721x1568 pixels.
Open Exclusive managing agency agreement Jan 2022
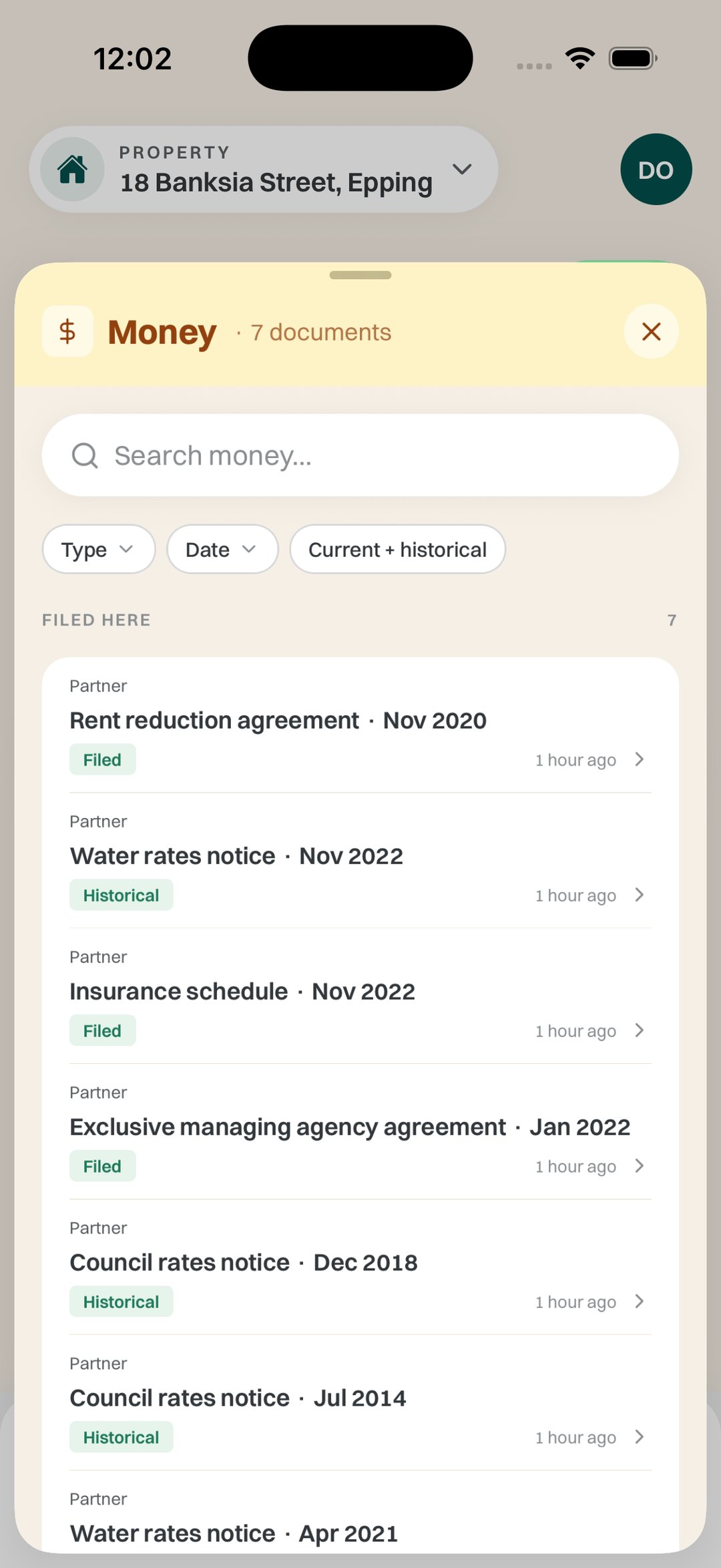tap(360, 1132)
